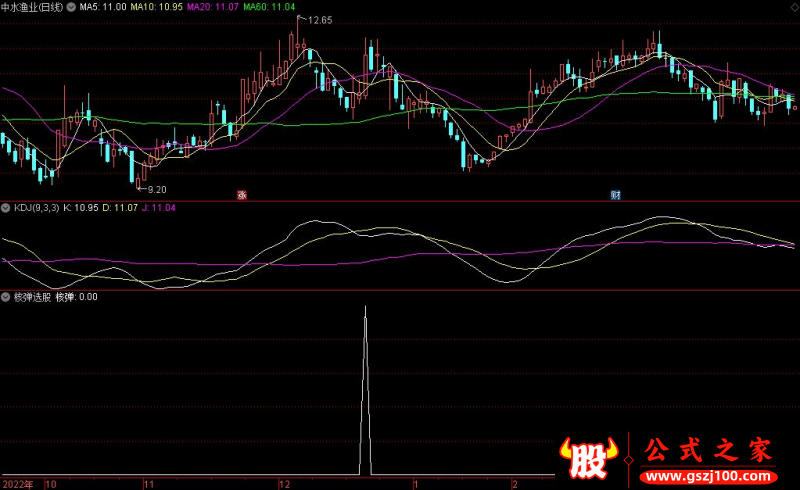The height and width of the screenshot is (490, 800).
Task: Select the MA20 indicator label
Action: (214, 6)
